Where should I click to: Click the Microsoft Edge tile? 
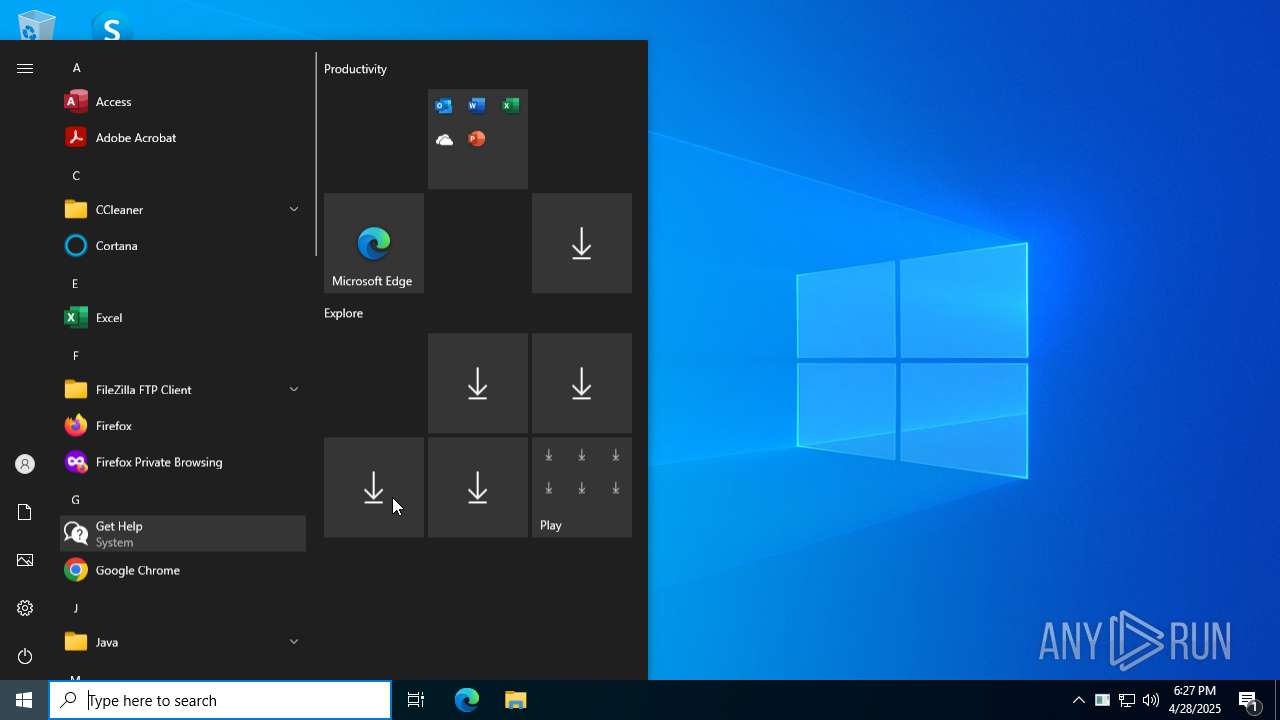374,243
